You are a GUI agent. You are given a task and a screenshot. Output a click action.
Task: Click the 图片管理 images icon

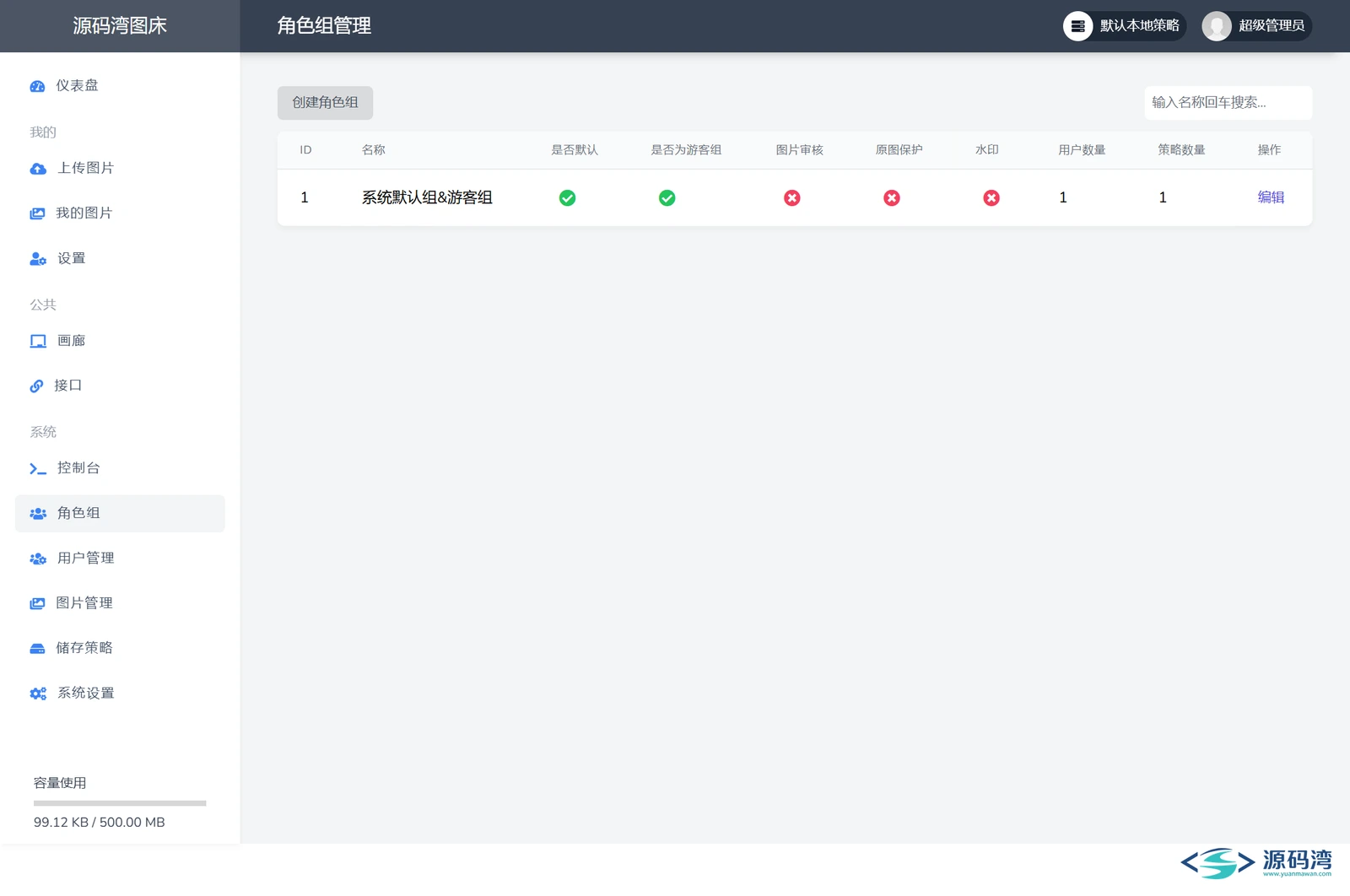37,603
